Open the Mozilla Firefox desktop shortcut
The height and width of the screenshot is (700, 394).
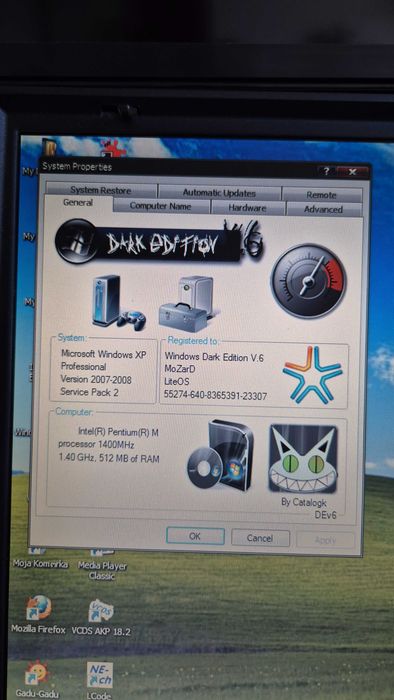click(38, 614)
